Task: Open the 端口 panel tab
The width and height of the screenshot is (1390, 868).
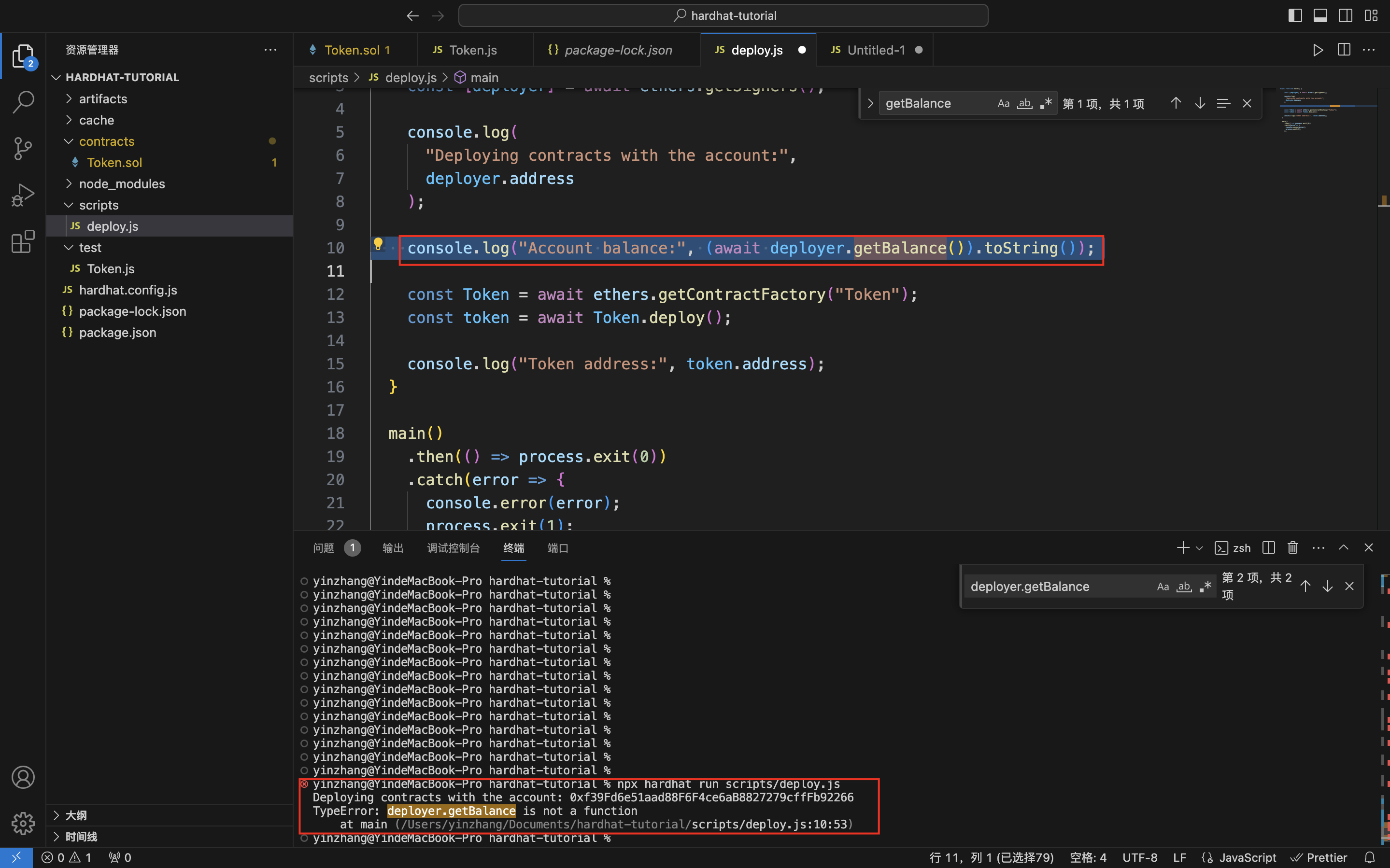Action: [557, 547]
